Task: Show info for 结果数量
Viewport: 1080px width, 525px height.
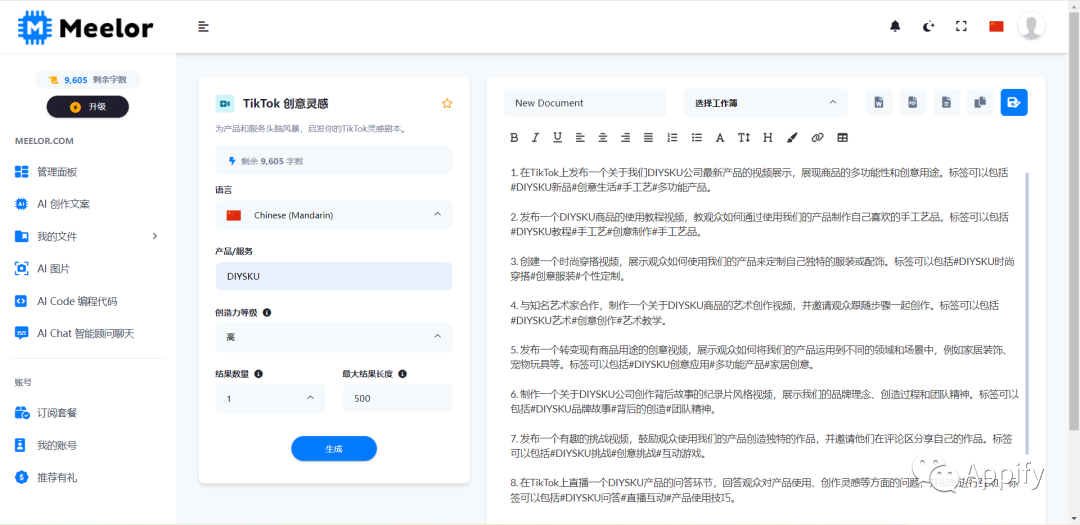Action: pyautogui.click(x=258, y=374)
